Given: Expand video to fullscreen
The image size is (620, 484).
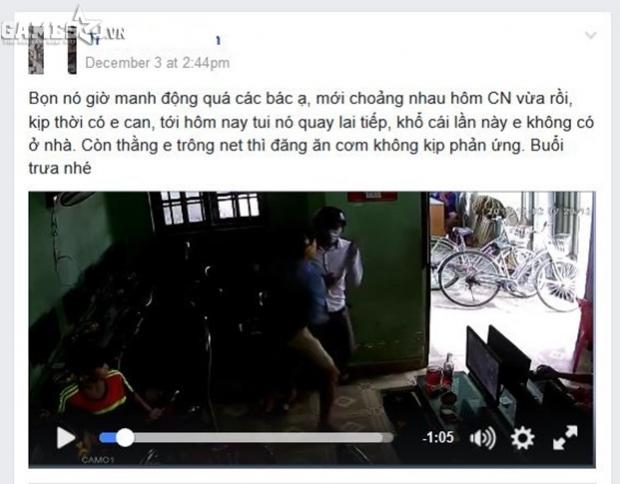Looking at the screenshot, I should click(x=565, y=438).
